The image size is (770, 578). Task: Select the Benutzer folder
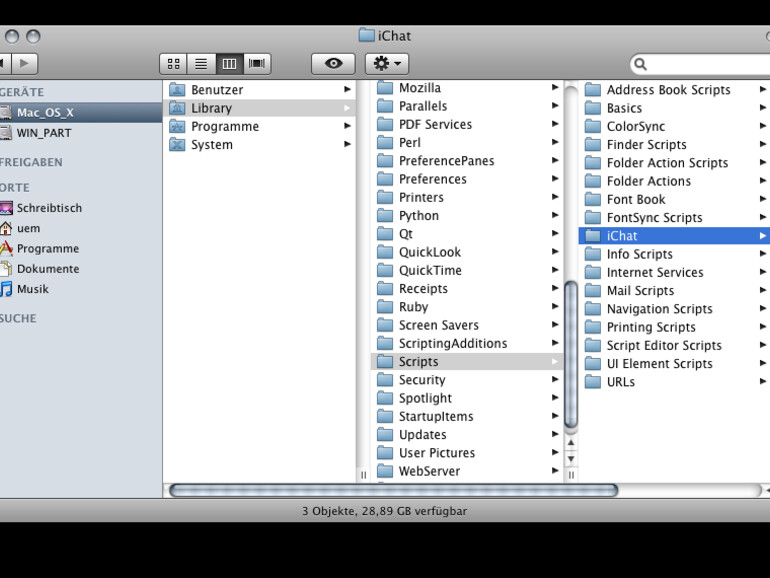(259, 90)
